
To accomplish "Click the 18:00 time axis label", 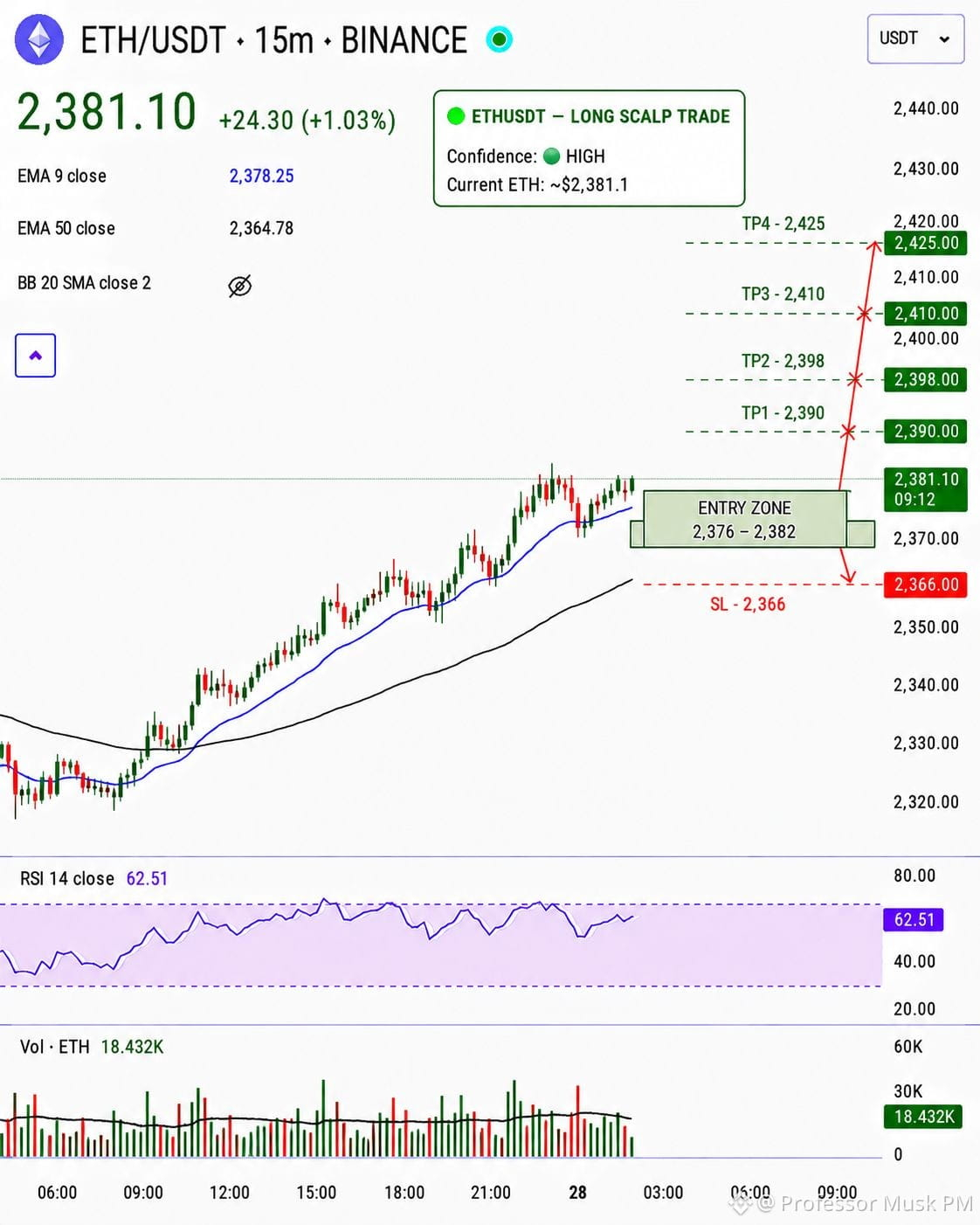I will click(404, 1193).
